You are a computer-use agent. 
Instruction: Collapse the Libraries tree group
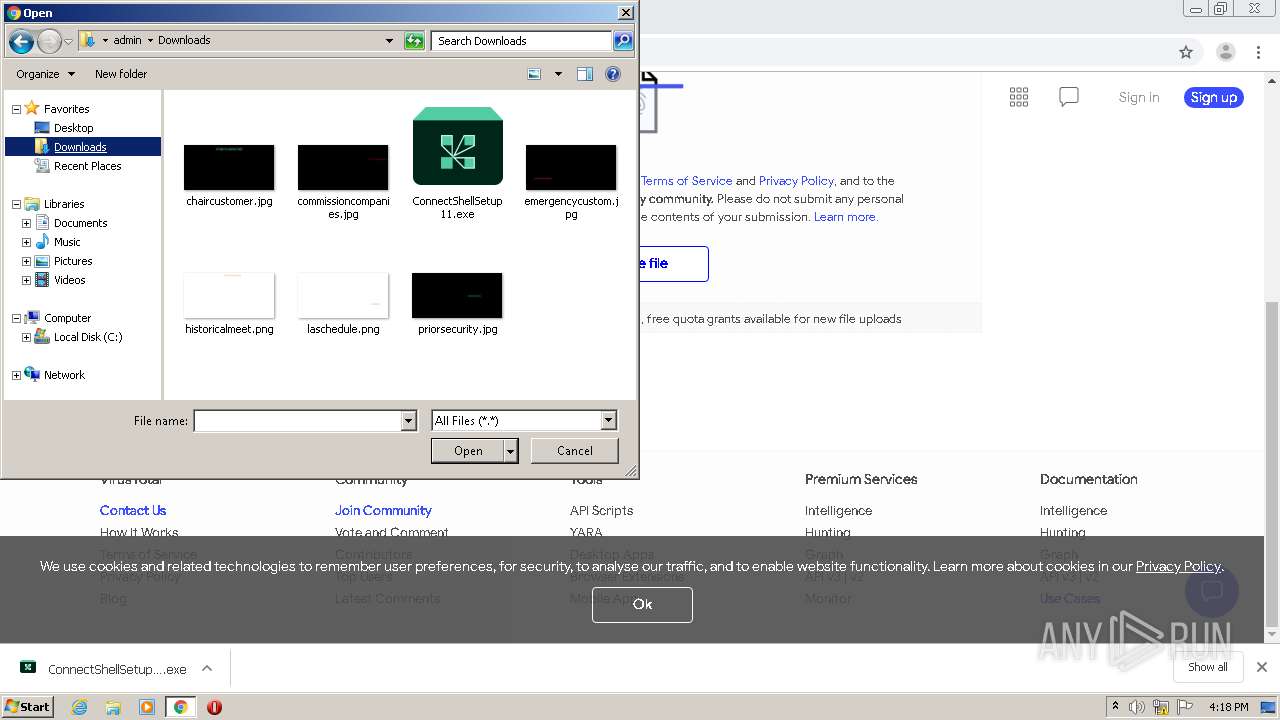coord(16,204)
